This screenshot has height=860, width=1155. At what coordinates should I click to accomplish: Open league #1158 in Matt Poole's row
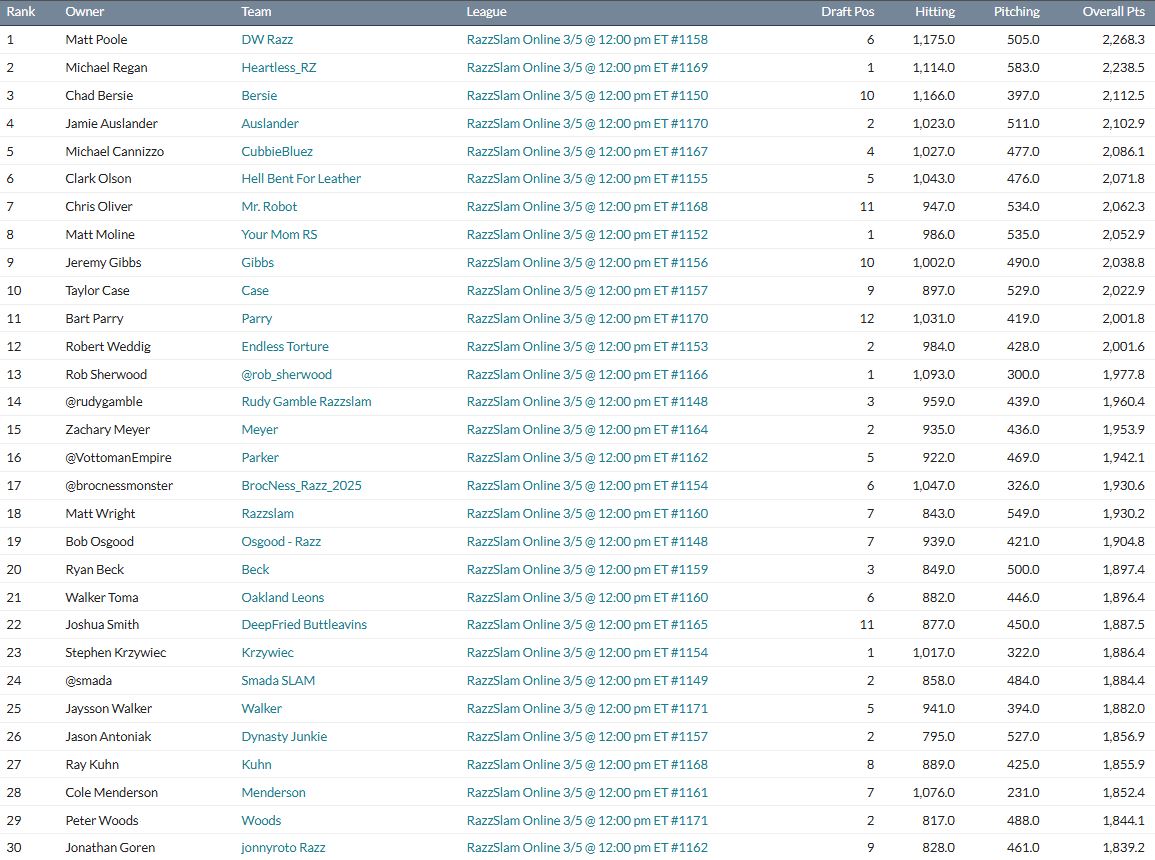point(587,40)
